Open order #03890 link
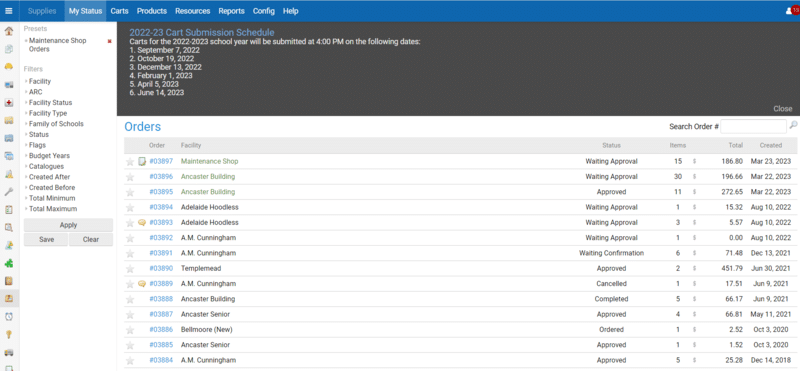800x371 pixels. click(x=161, y=268)
